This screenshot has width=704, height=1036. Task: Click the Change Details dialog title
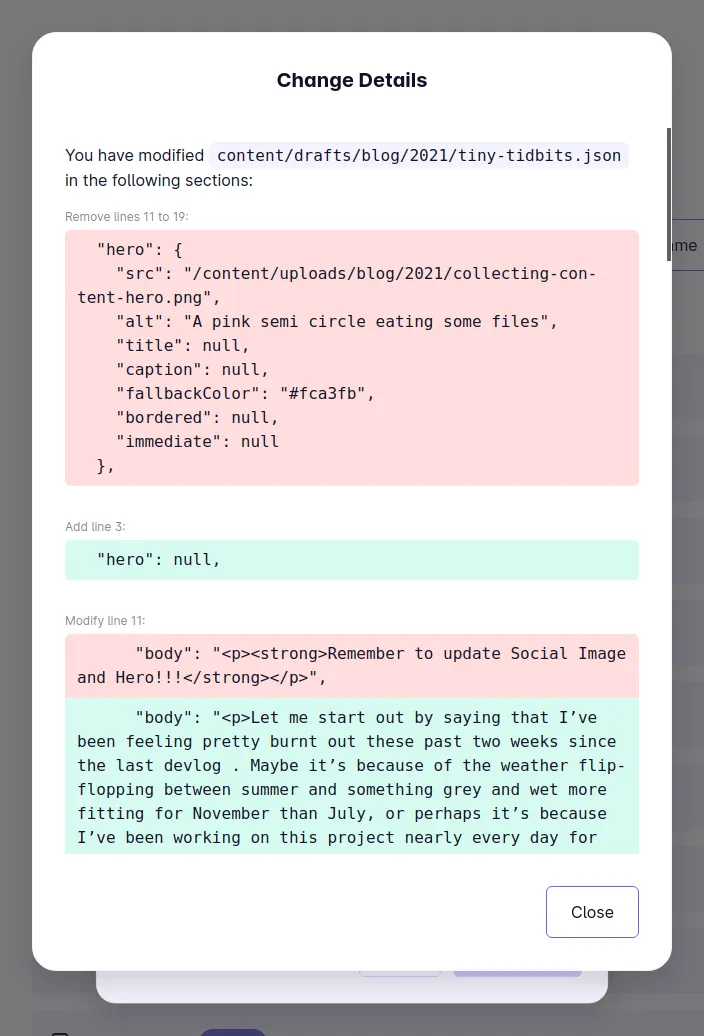351,80
